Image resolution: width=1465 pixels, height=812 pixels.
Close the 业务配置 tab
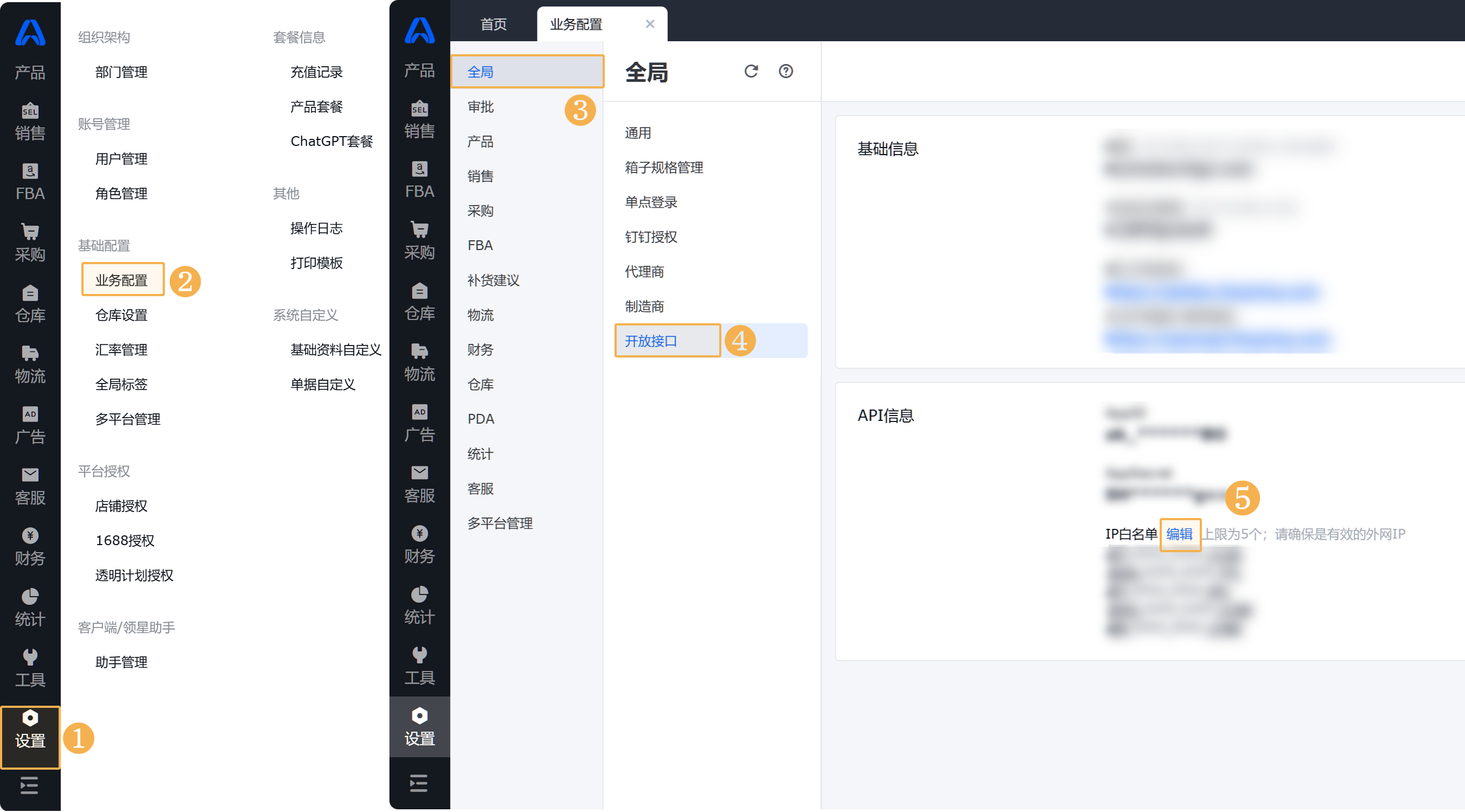(x=649, y=24)
